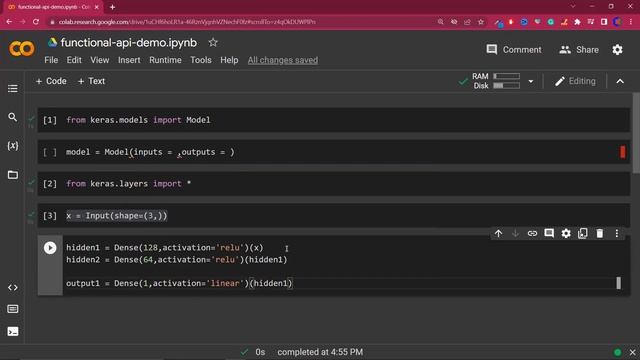Select the keras.layers import cell
Viewport: 640px width, 360px height.
tap(333, 184)
